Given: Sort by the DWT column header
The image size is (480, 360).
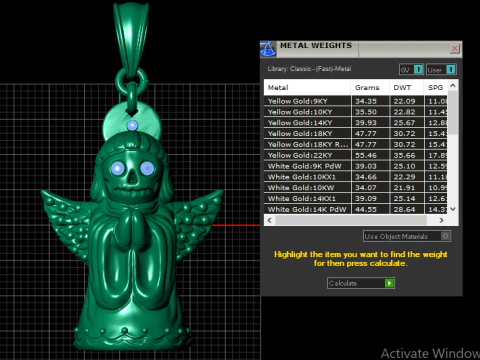Looking at the screenshot, I should [406, 87].
